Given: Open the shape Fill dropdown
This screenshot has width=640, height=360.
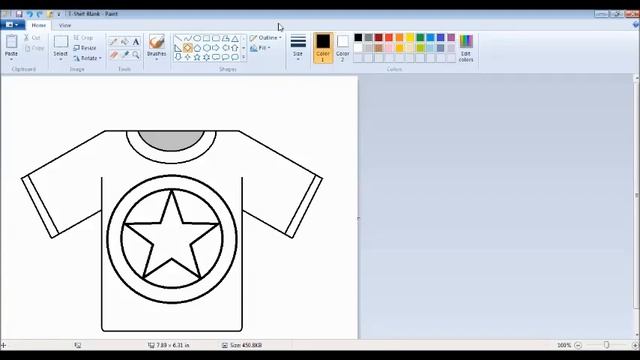Looking at the screenshot, I should (260, 48).
